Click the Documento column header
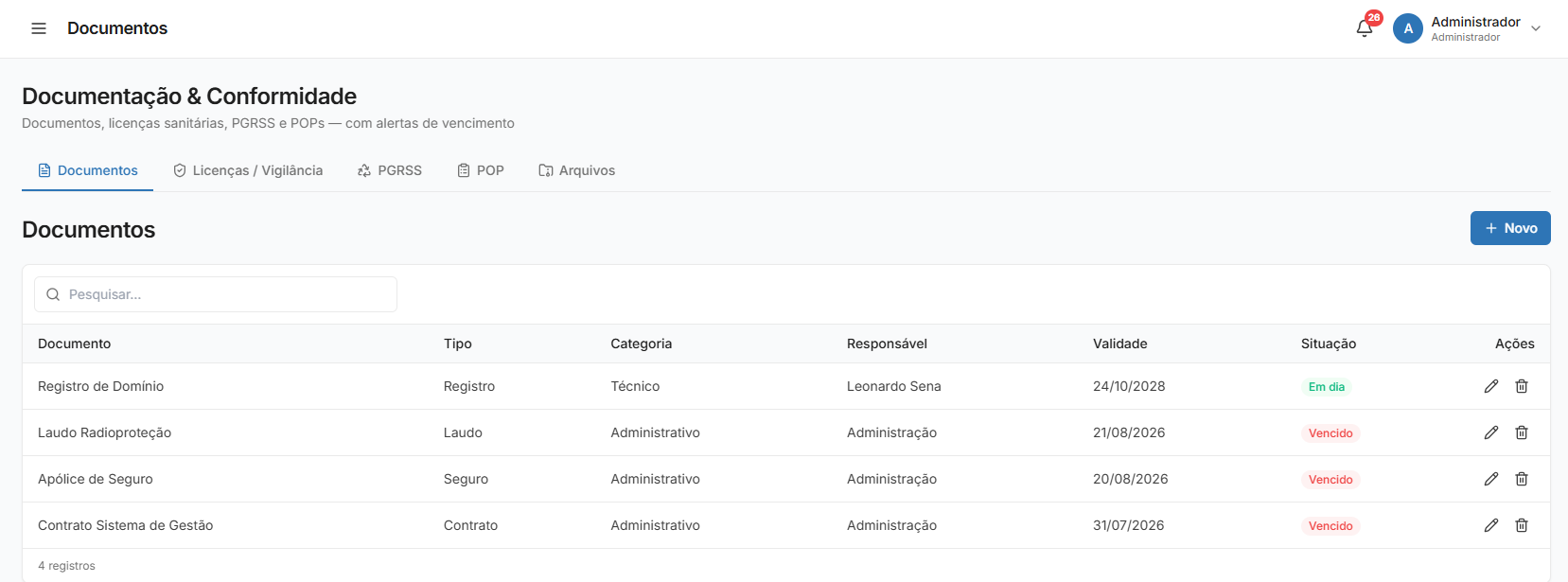This screenshot has height=582, width=1568. click(x=74, y=344)
